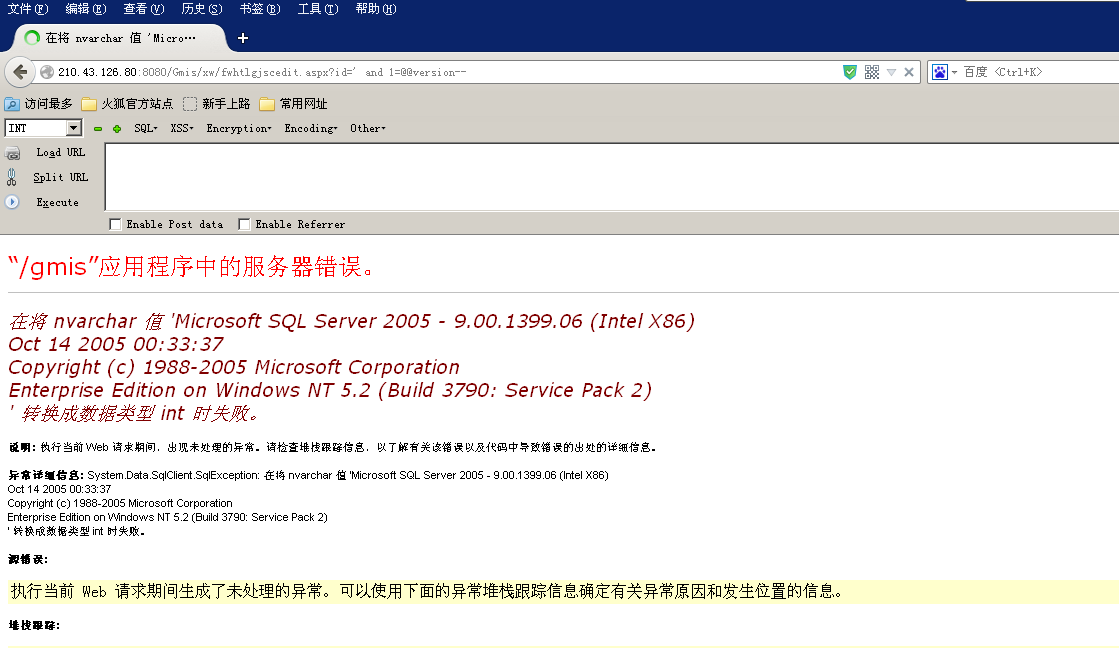The height and width of the screenshot is (648, 1119).
Task: Click the Load URL label
Action: [x=61, y=153]
